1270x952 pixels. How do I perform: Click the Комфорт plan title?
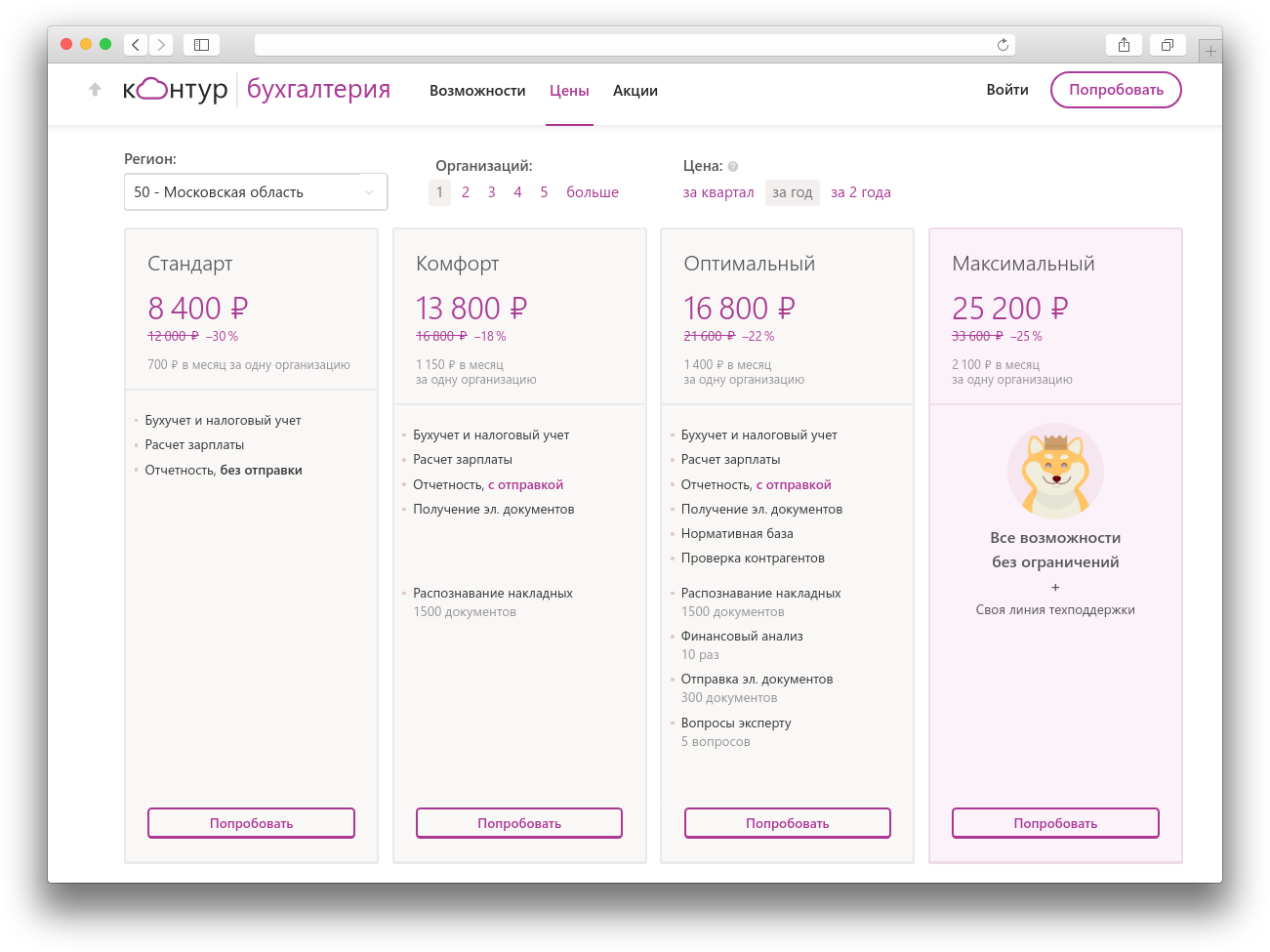(458, 264)
